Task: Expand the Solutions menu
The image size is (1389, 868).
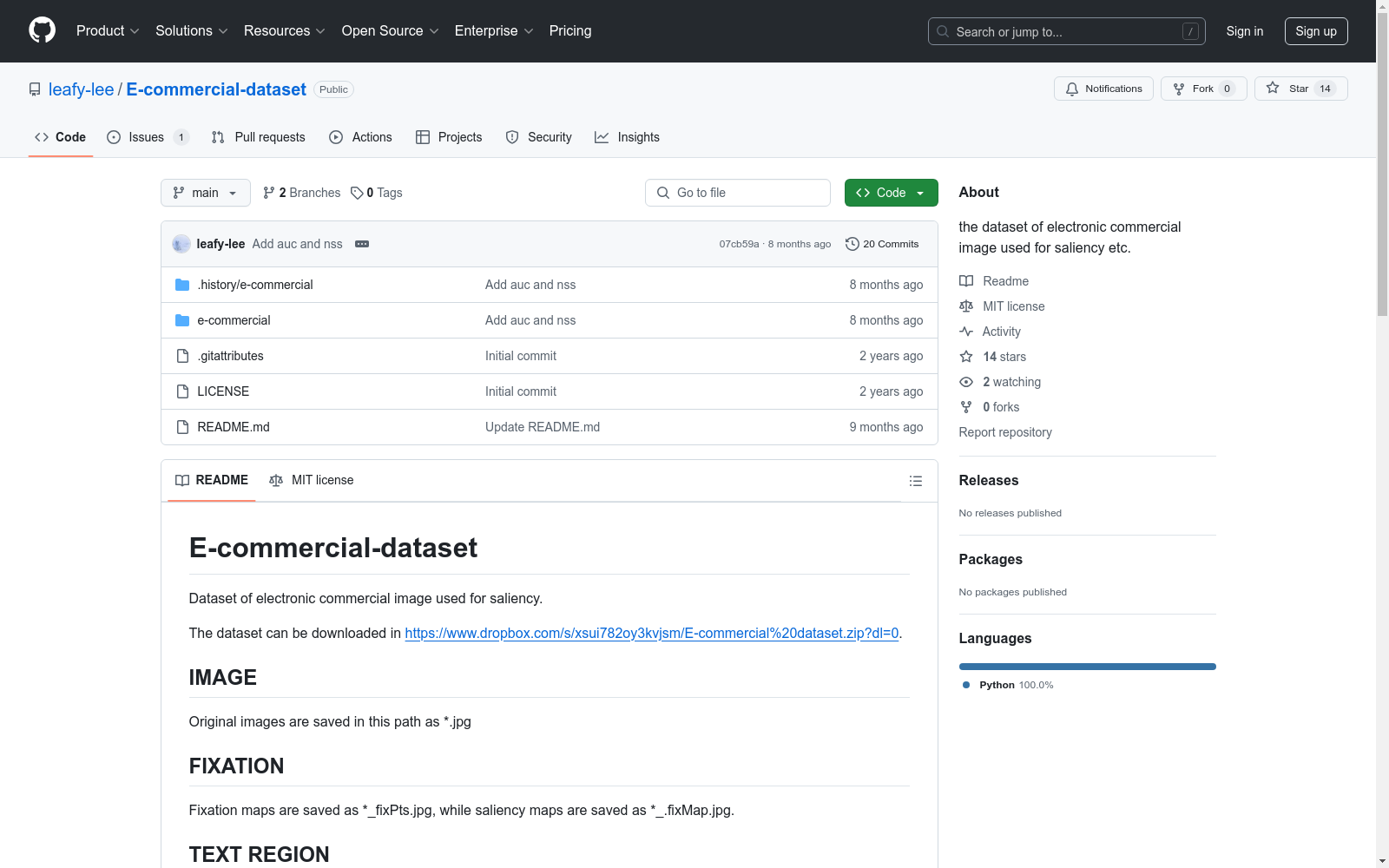Action: (x=192, y=30)
